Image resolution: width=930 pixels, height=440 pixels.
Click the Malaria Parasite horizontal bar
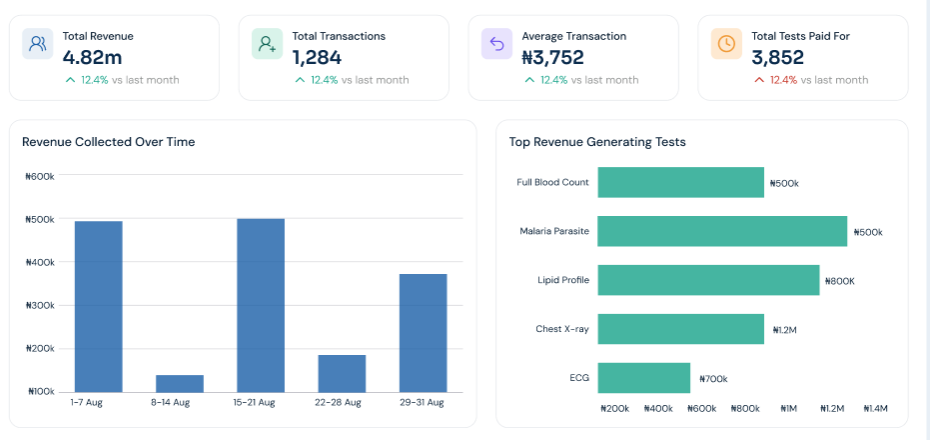point(722,231)
